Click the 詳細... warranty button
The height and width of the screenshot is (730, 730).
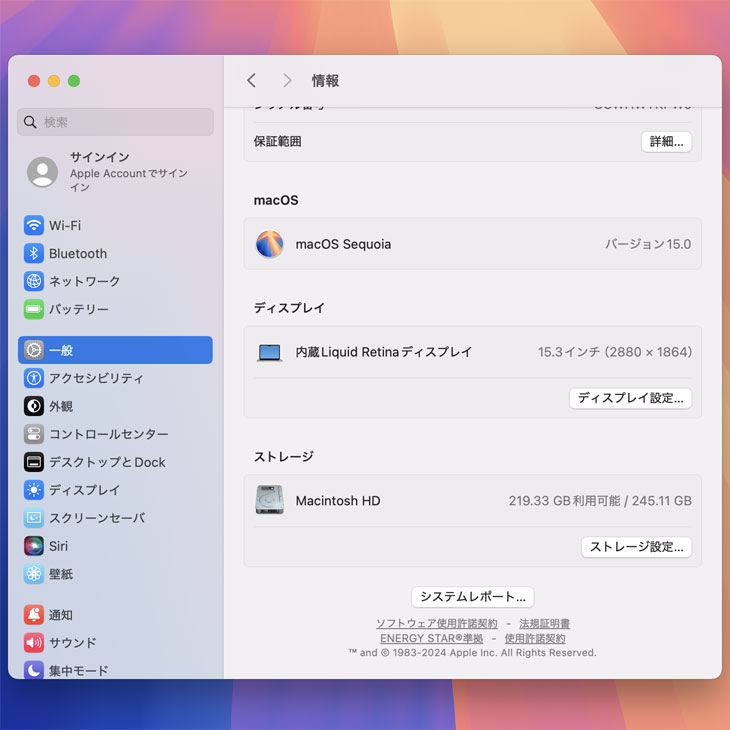pyautogui.click(x=666, y=142)
